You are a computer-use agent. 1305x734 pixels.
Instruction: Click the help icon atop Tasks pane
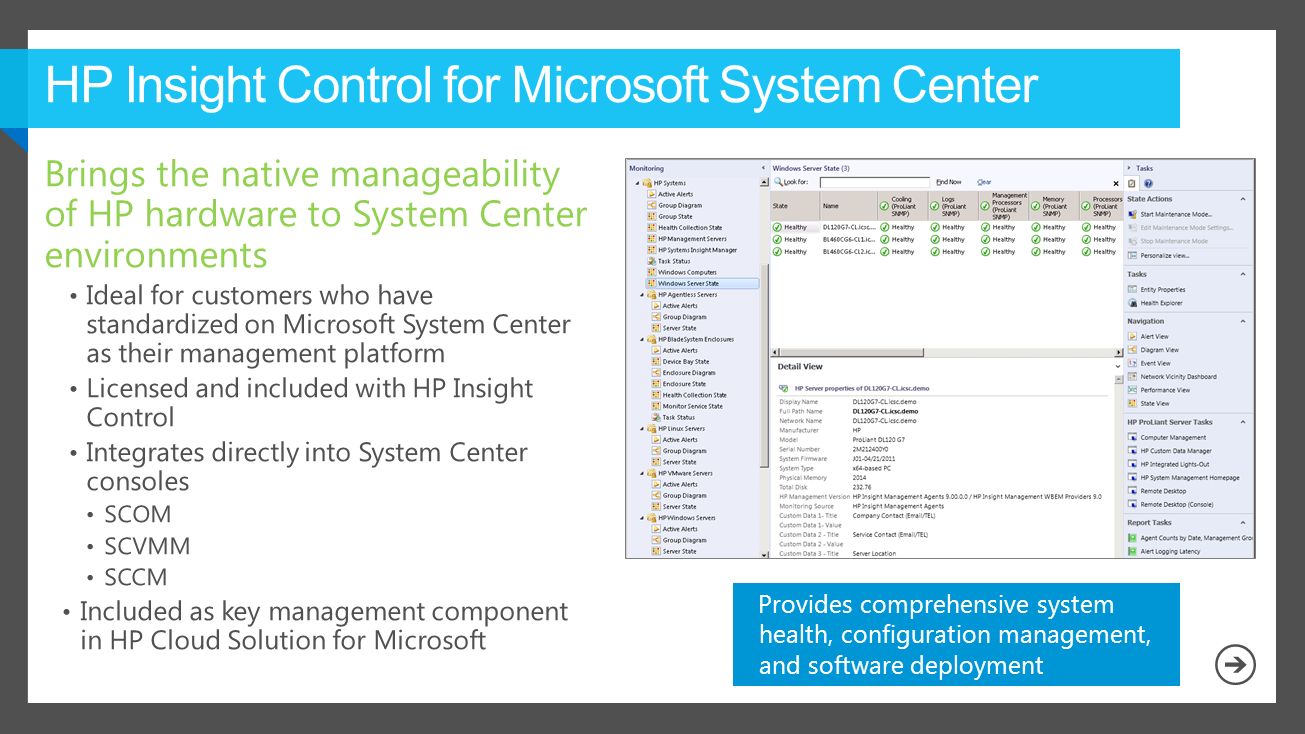point(1148,184)
